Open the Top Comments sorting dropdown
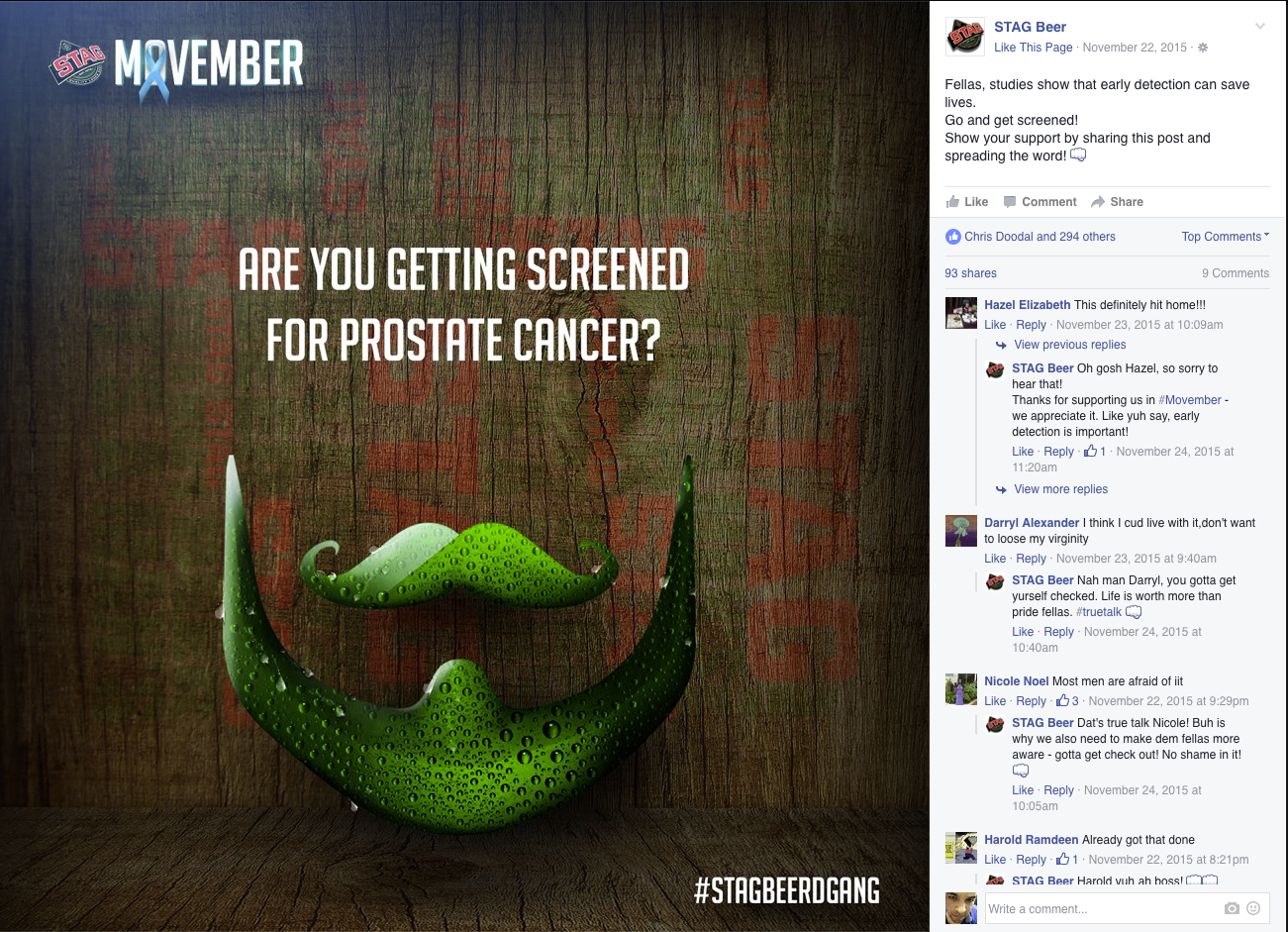The width and height of the screenshot is (1288, 932). 1225,237
